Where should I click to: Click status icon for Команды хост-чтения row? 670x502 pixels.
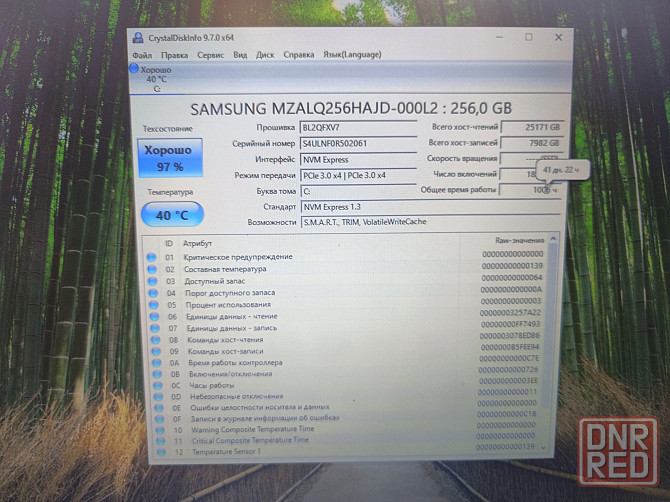point(156,340)
